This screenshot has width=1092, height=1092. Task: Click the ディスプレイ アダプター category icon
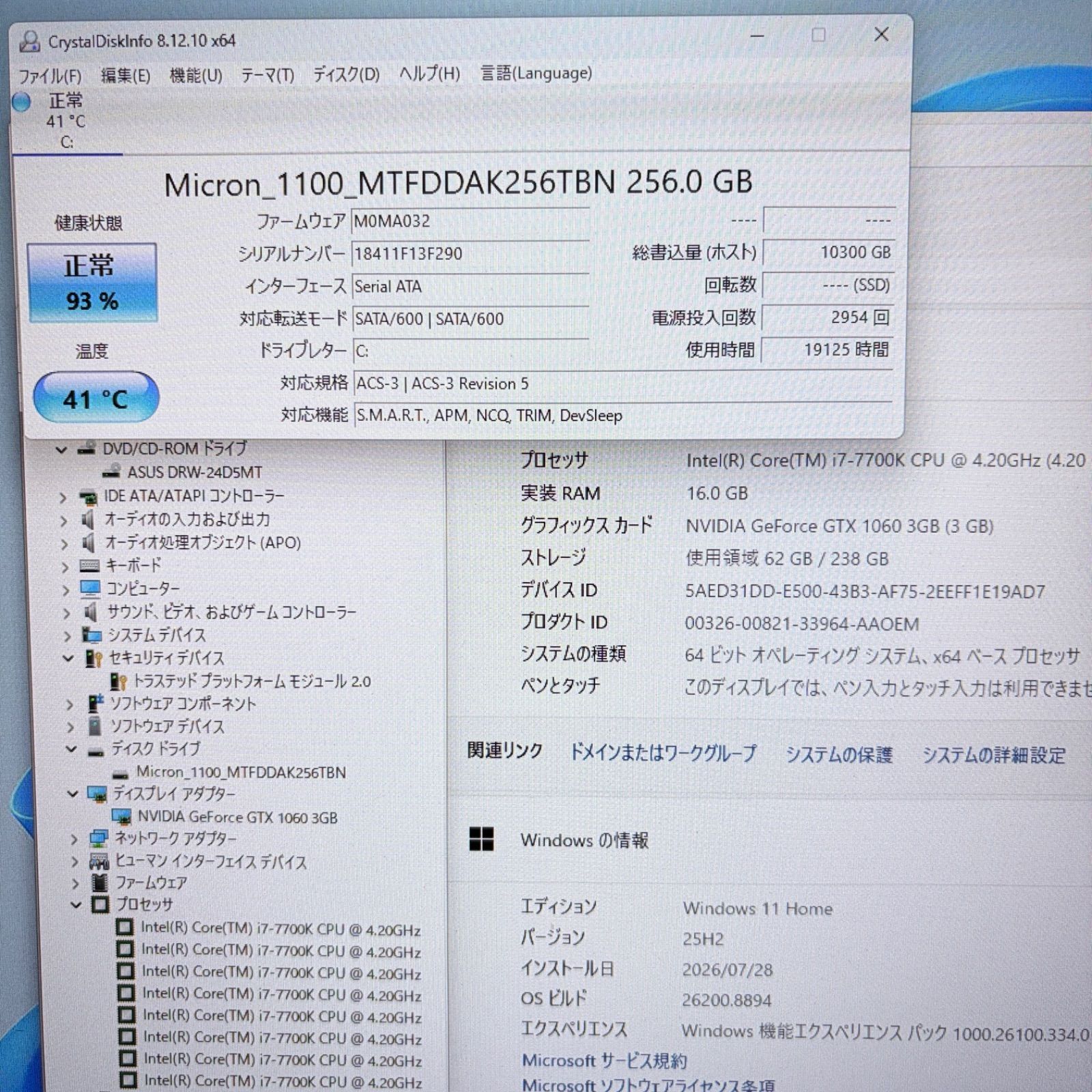(x=98, y=794)
